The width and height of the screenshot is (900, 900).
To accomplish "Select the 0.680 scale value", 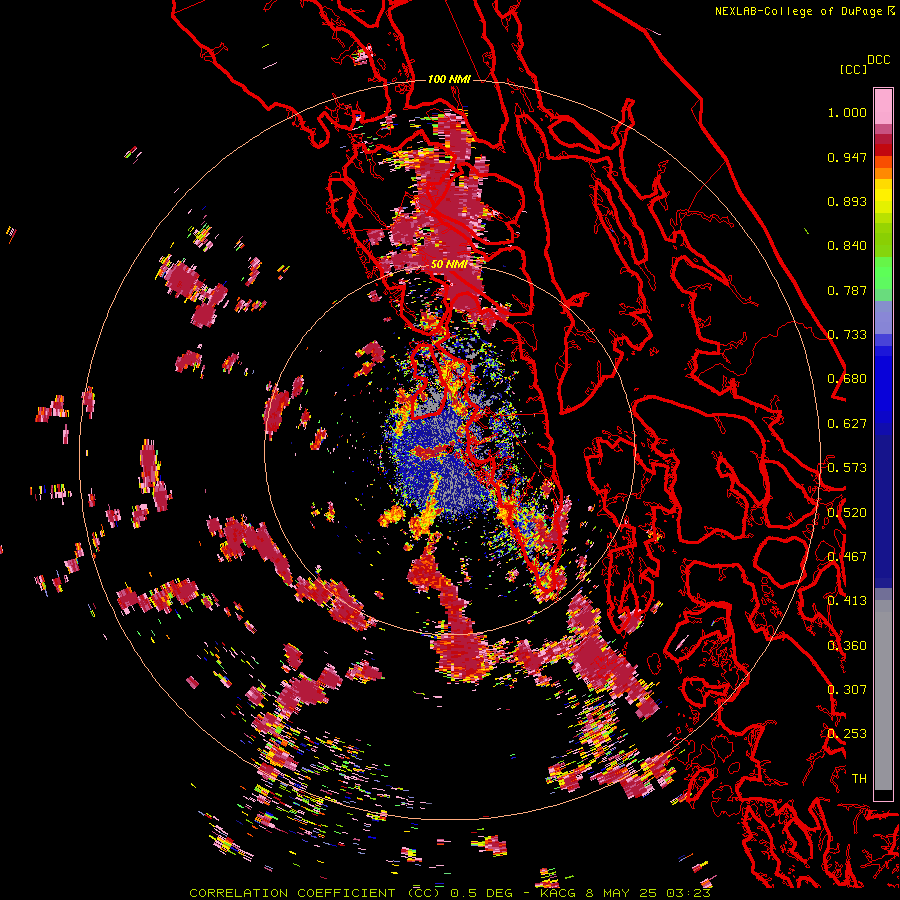I will [x=847, y=379].
